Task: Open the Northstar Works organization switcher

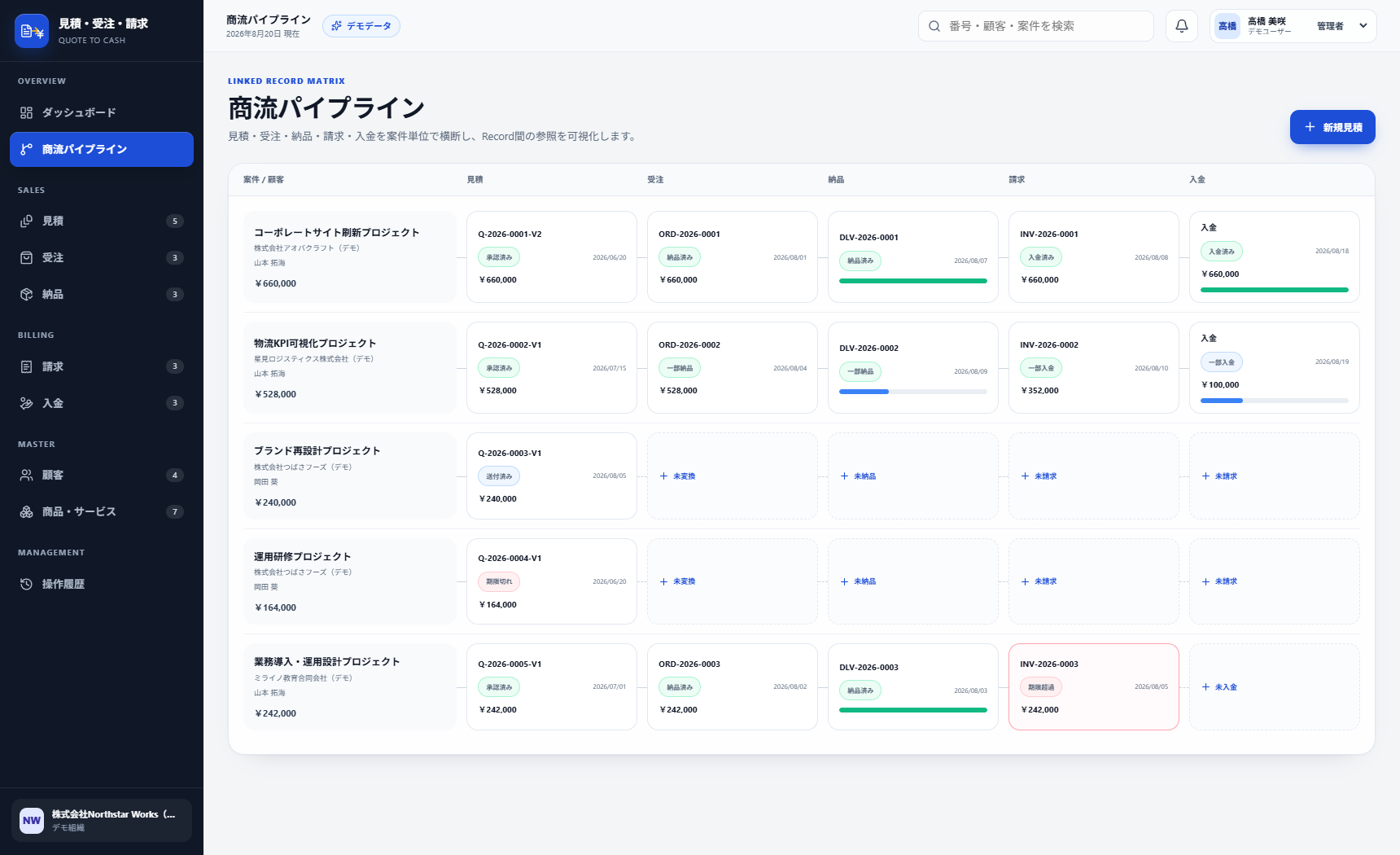Action: pos(102,820)
